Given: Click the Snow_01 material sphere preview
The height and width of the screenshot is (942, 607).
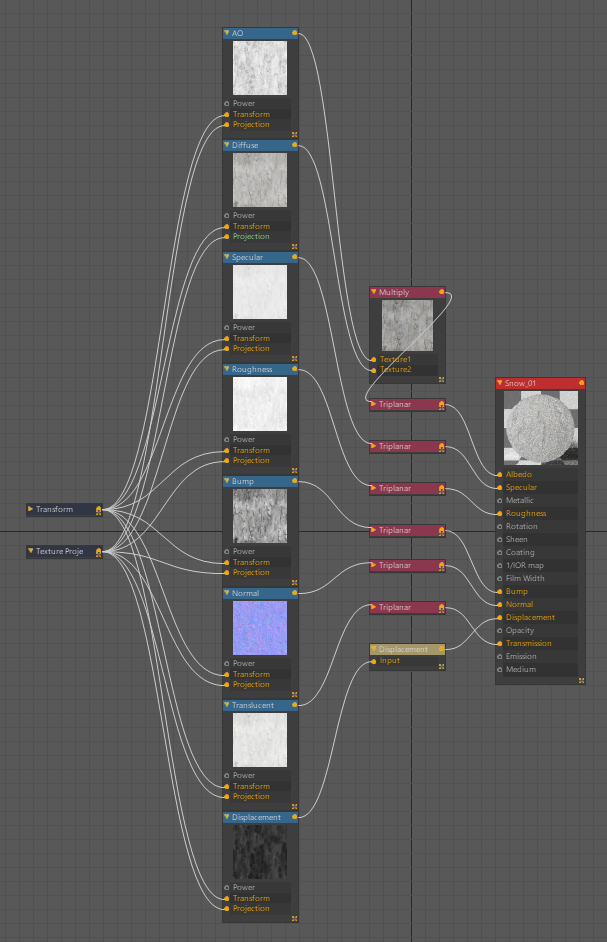Looking at the screenshot, I should coord(540,427).
